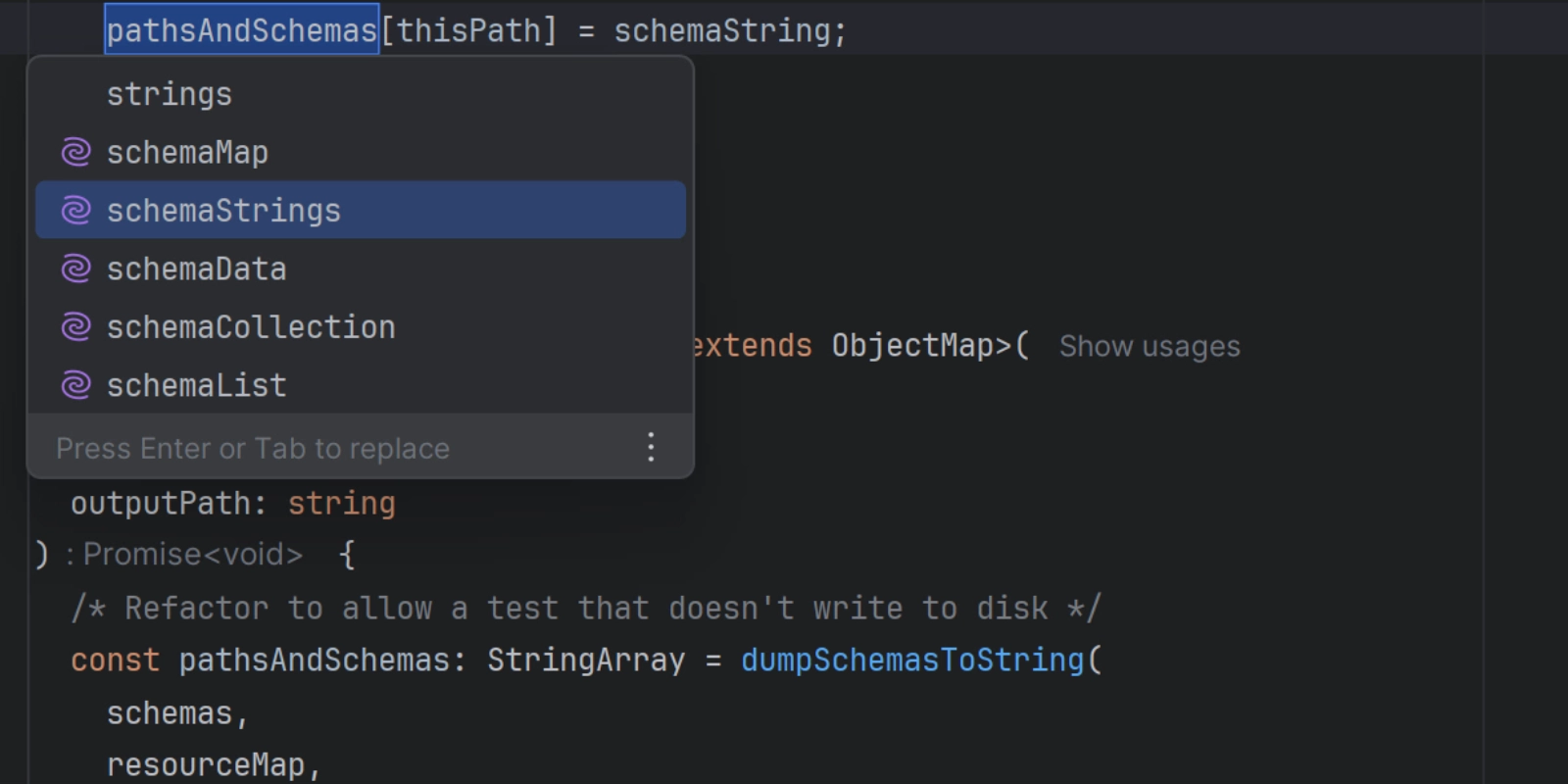The image size is (1568, 784).
Task: Click the 'string' type after outputPath
Action: 341,504
